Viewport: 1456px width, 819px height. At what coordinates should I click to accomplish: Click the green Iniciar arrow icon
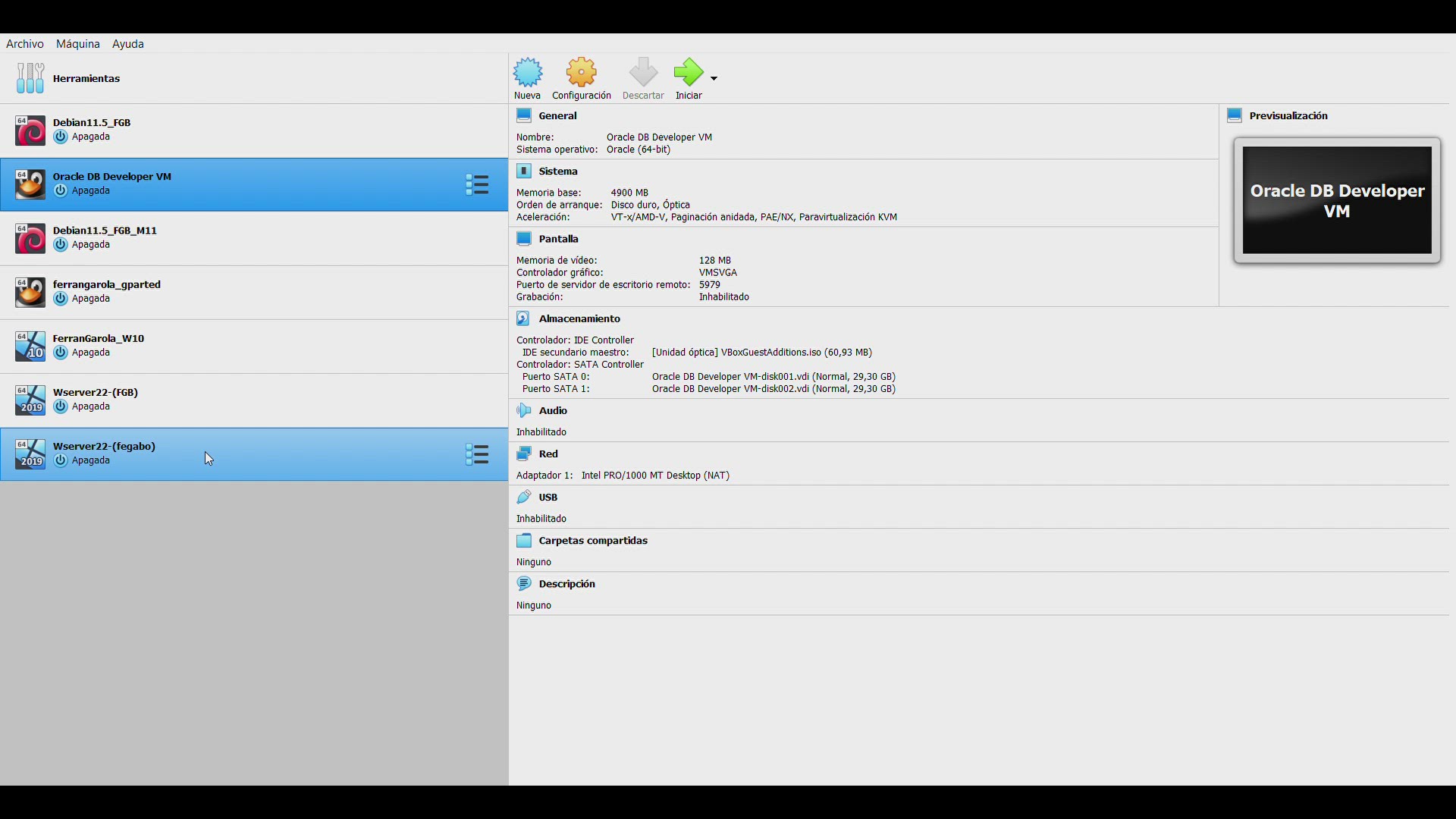688,73
